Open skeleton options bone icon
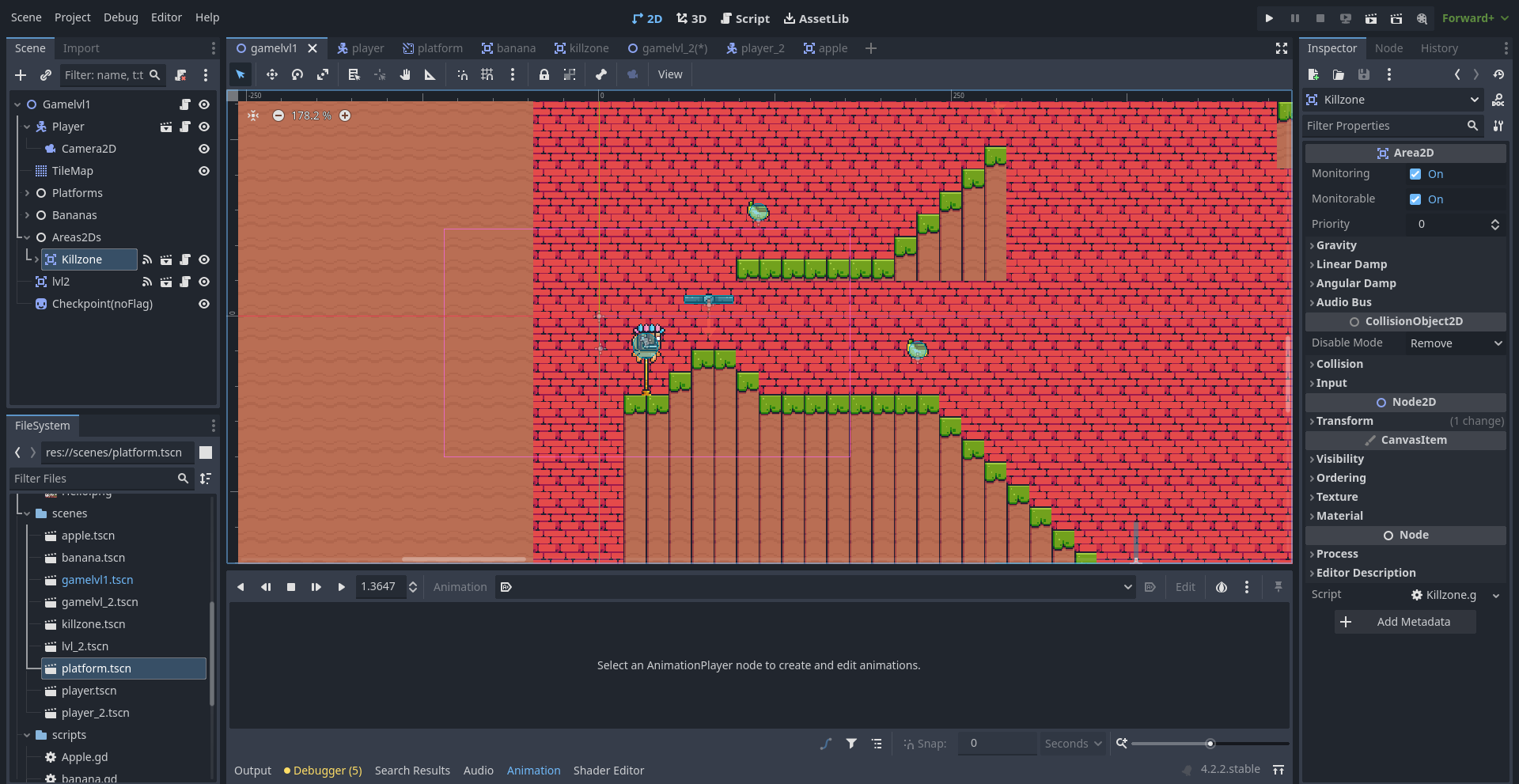 (601, 74)
